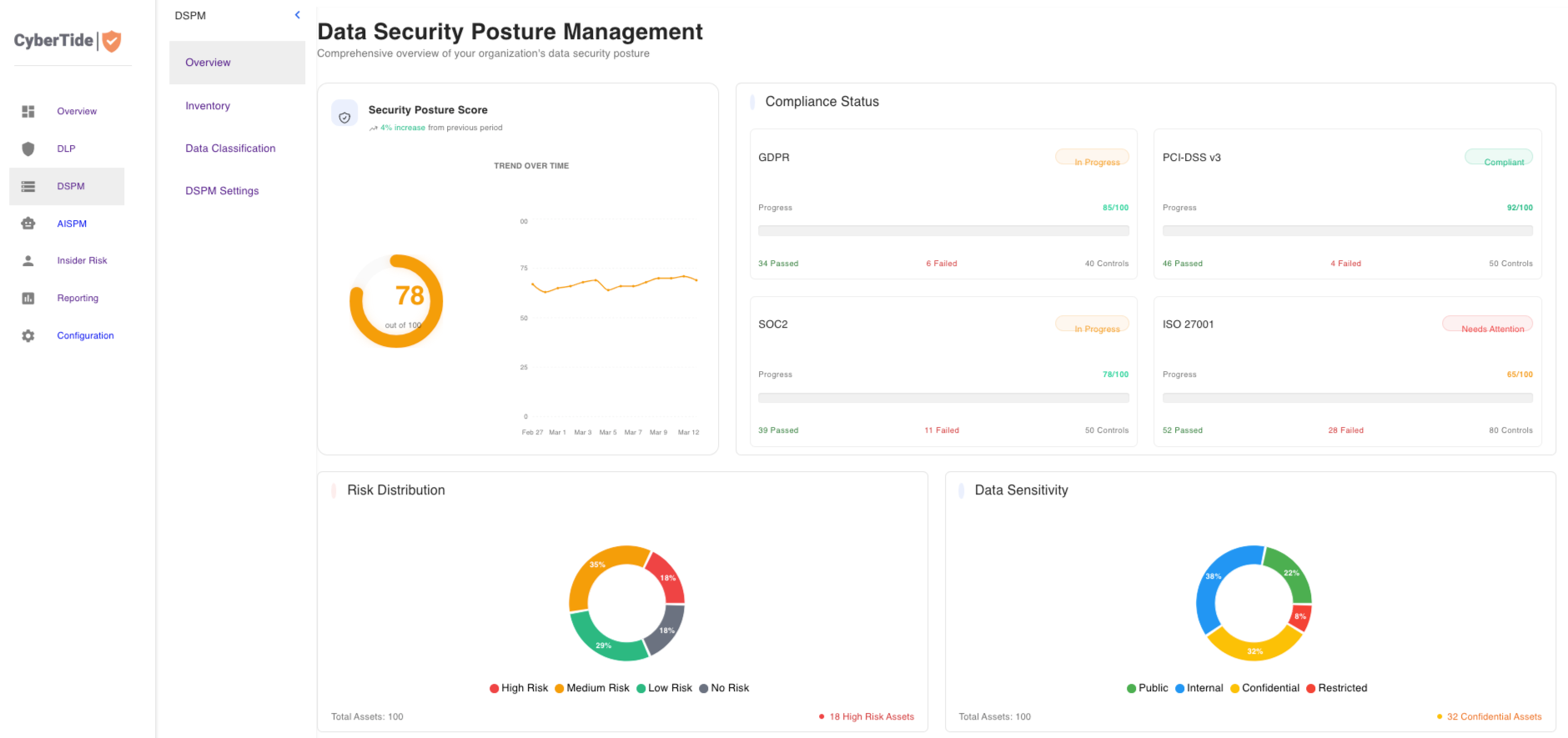Click the GDPR progress bar
The width and height of the screenshot is (1568, 738).
point(943,231)
